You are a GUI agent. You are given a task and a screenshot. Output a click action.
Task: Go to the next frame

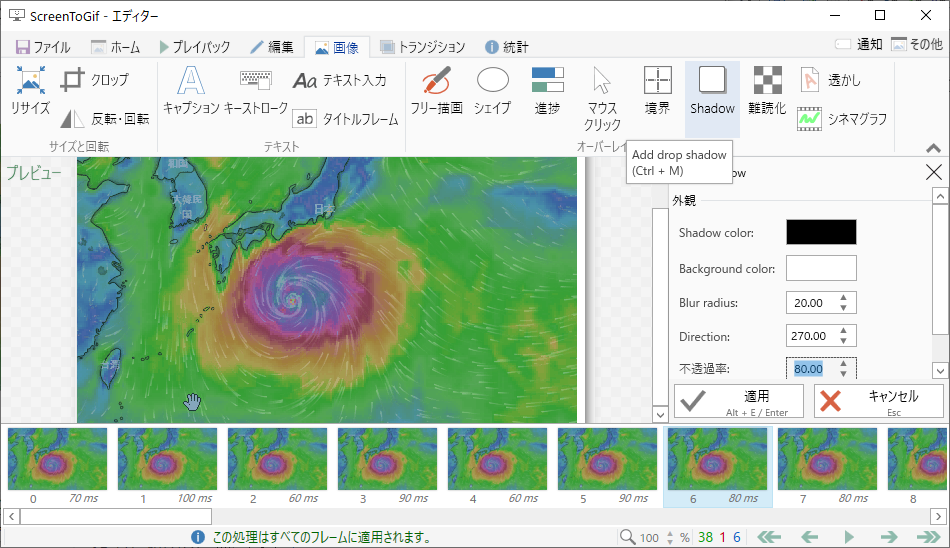click(x=889, y=537)
